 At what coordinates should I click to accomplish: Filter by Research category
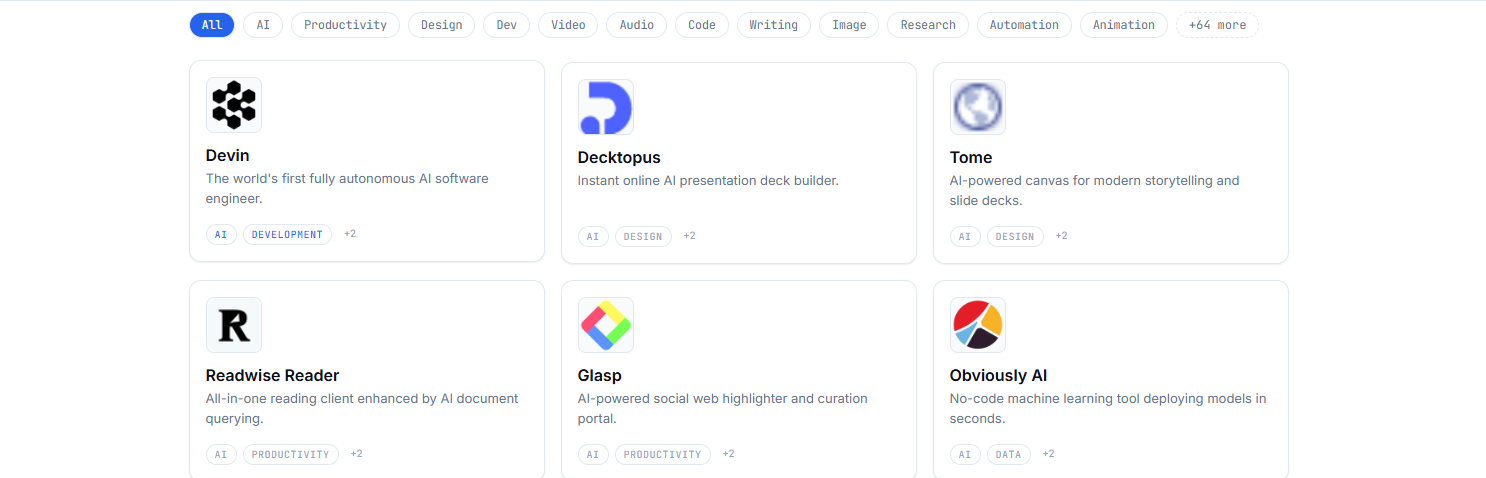click(x=928, y=25)
